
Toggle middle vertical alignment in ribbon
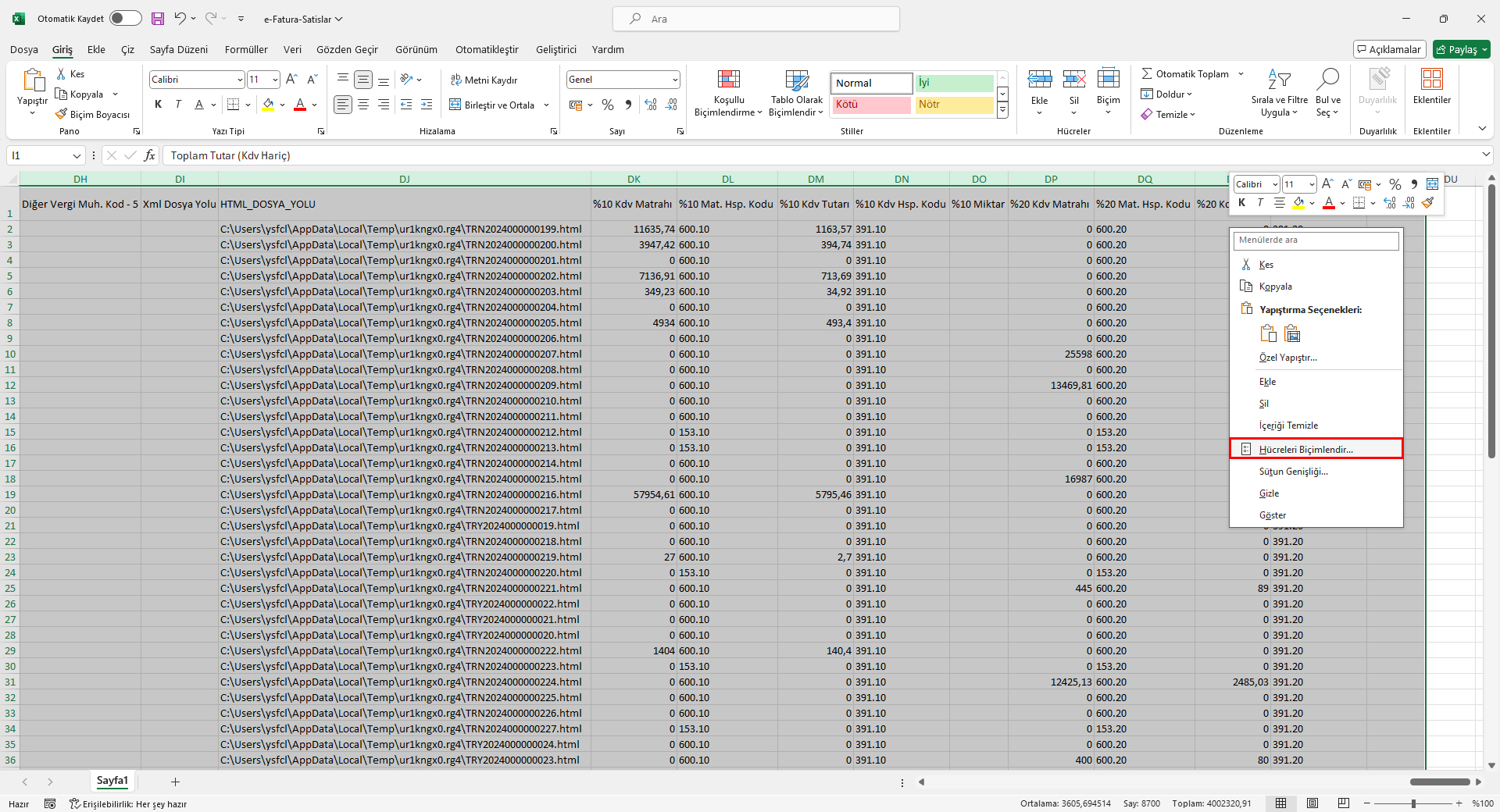click(x=363, y=80)
